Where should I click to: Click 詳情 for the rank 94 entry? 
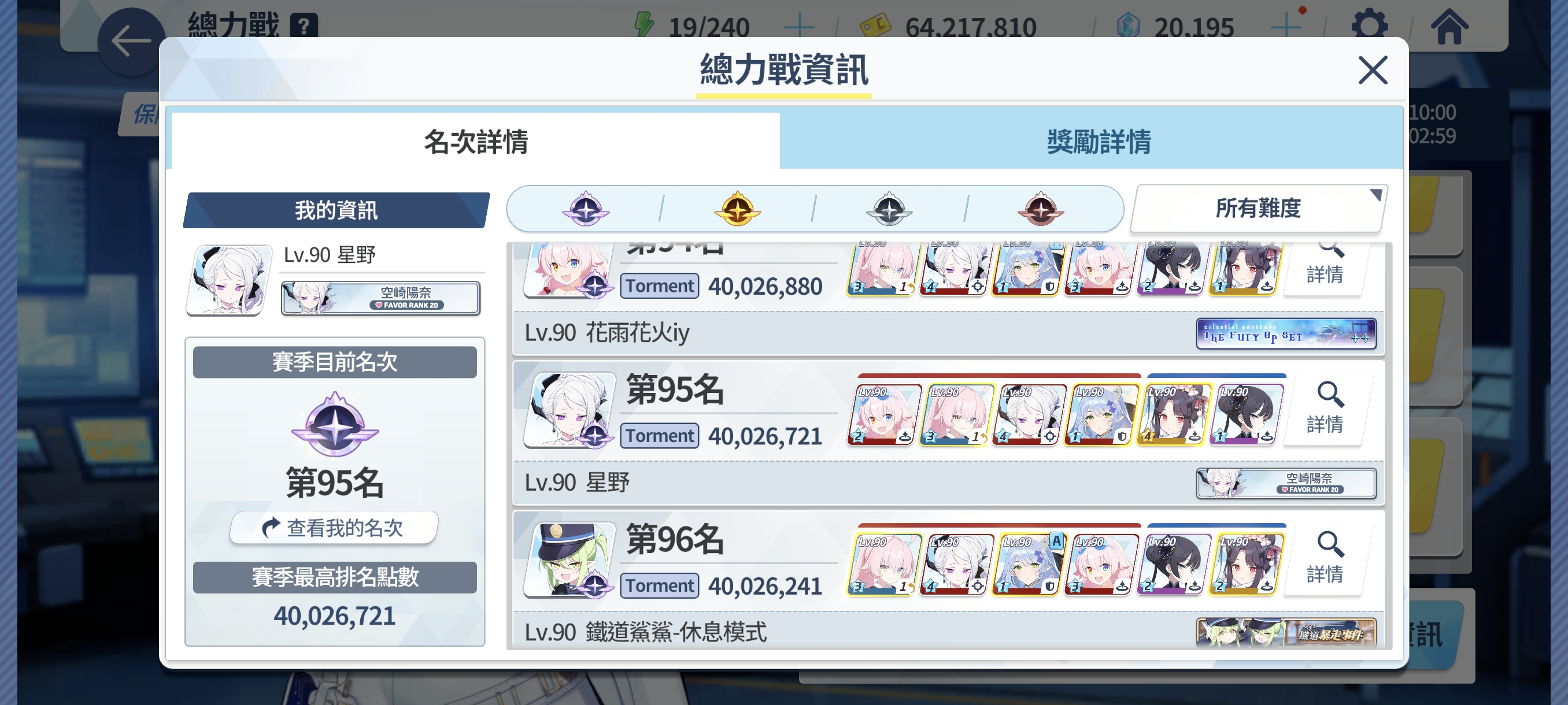coord(1325,268)
